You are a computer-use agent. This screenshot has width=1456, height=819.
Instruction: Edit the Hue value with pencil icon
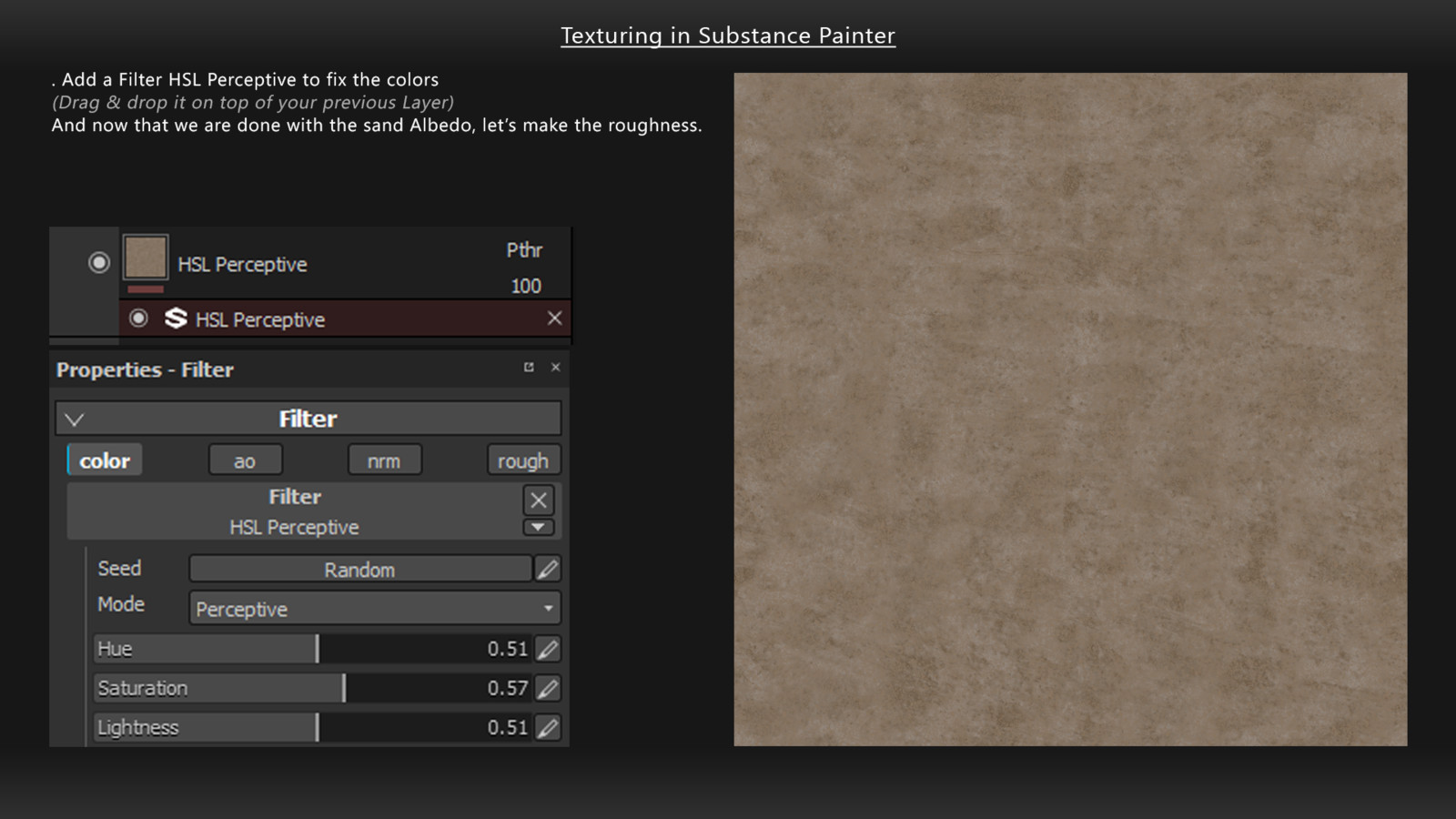(x=548, y=649)
